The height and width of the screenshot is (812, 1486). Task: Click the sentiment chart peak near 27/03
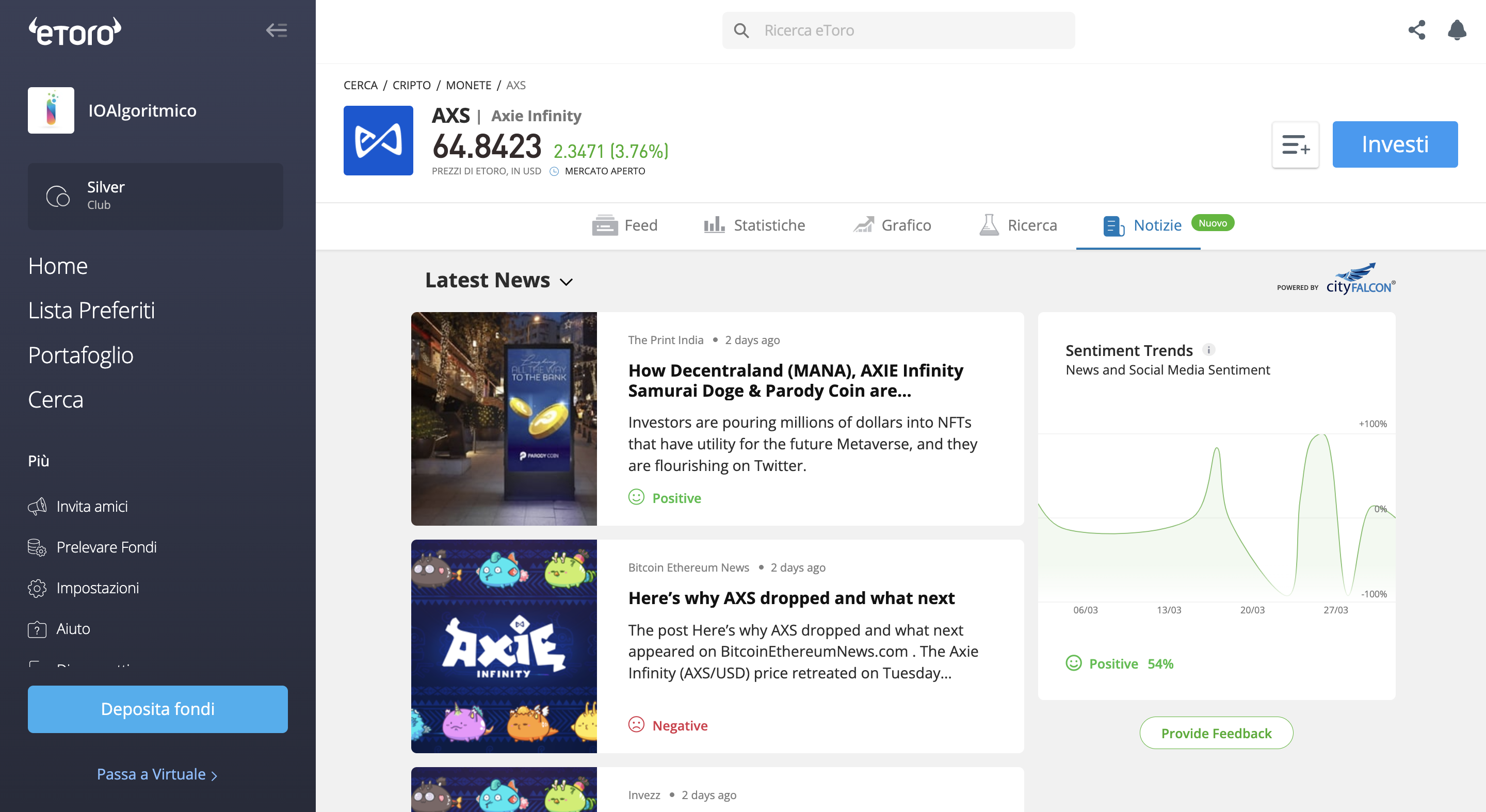pyautogui.click(x=1321, y=436)
